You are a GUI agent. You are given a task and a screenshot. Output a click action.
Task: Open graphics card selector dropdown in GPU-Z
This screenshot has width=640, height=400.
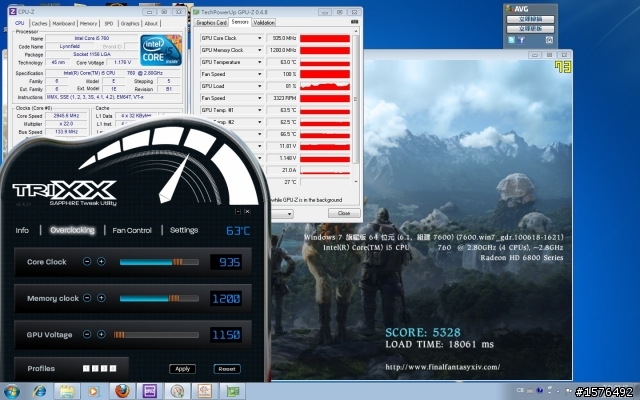click(289, 213)
